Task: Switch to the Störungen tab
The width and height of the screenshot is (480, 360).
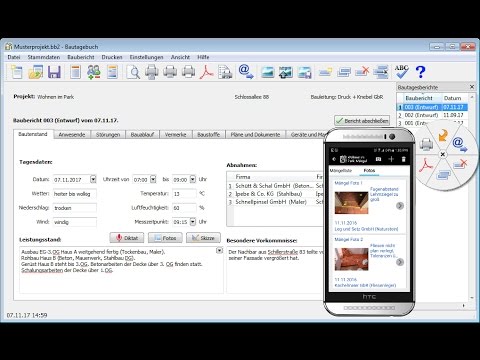Action: click(x=108, y=135)
